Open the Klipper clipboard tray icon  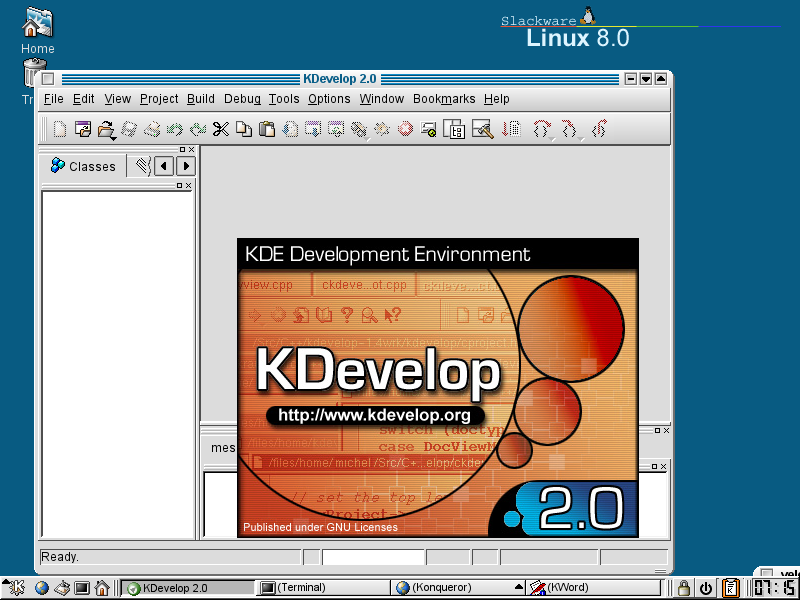pyautogui.click(x=731, y=588)
